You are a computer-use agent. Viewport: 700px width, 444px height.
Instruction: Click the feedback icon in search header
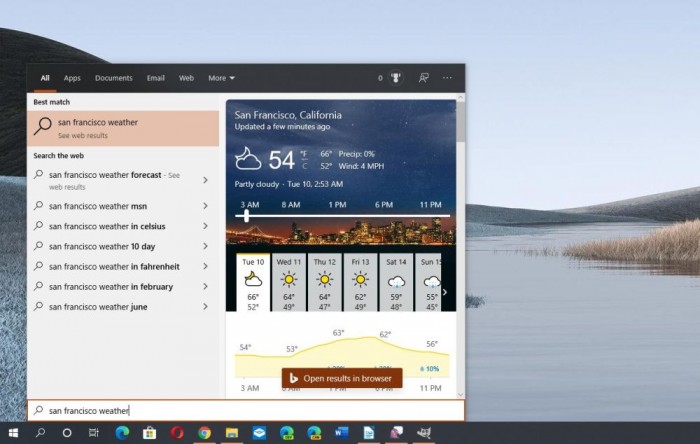(x=423, y=78)
